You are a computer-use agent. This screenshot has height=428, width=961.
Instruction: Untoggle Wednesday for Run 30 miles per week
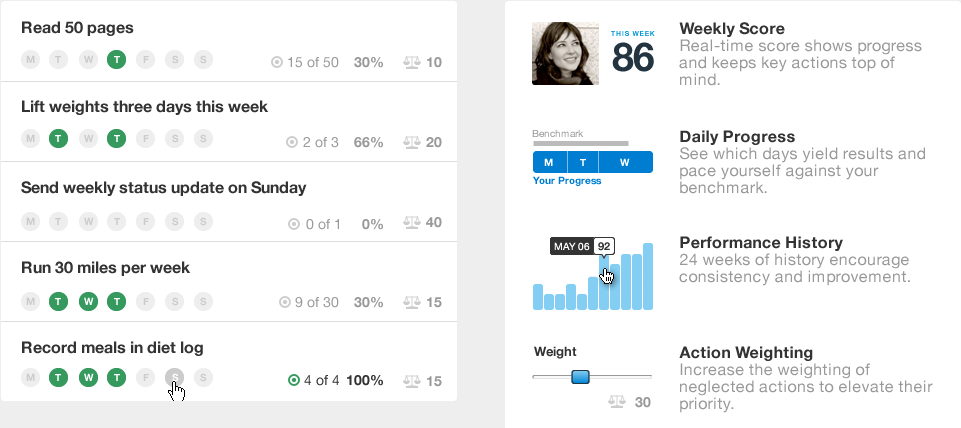coord(88,302)
